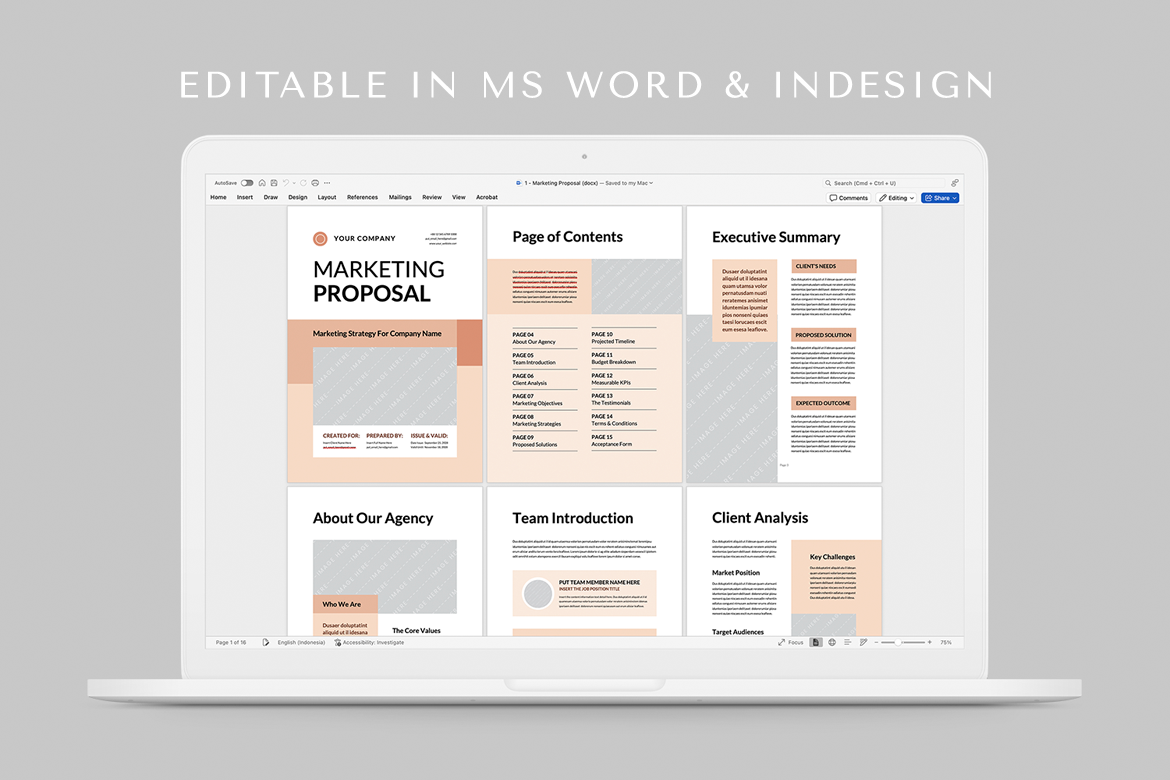Image resolution: width=1170 pixels, height=780 pixels.
Task: Open the Design ribbon tab
Action: pos(298,198)
